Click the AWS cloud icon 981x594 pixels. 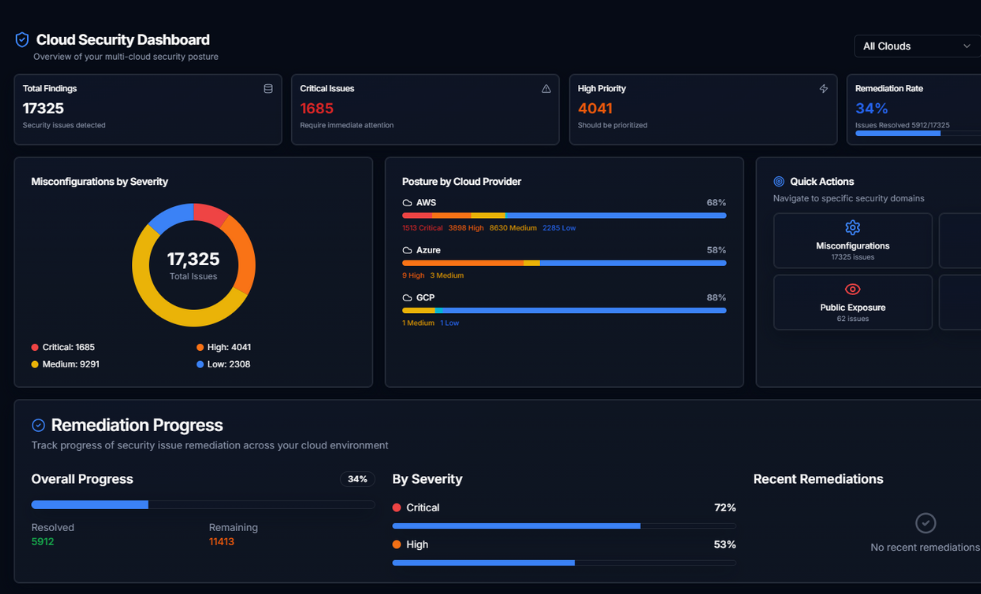[x=407, y=203]
